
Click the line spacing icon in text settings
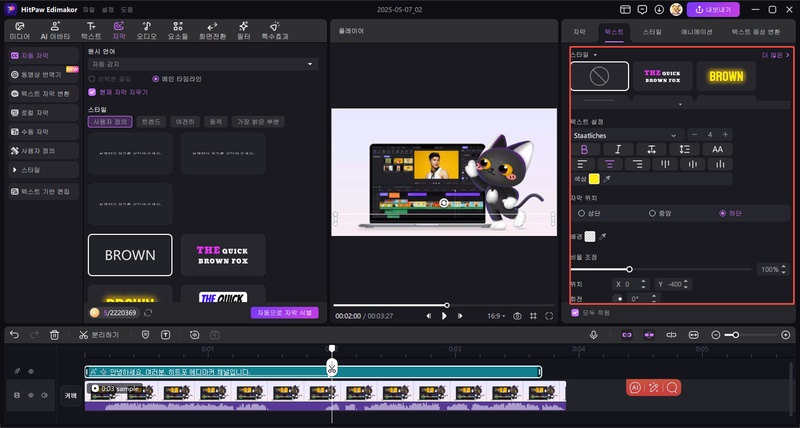click(x=684, y=149)
